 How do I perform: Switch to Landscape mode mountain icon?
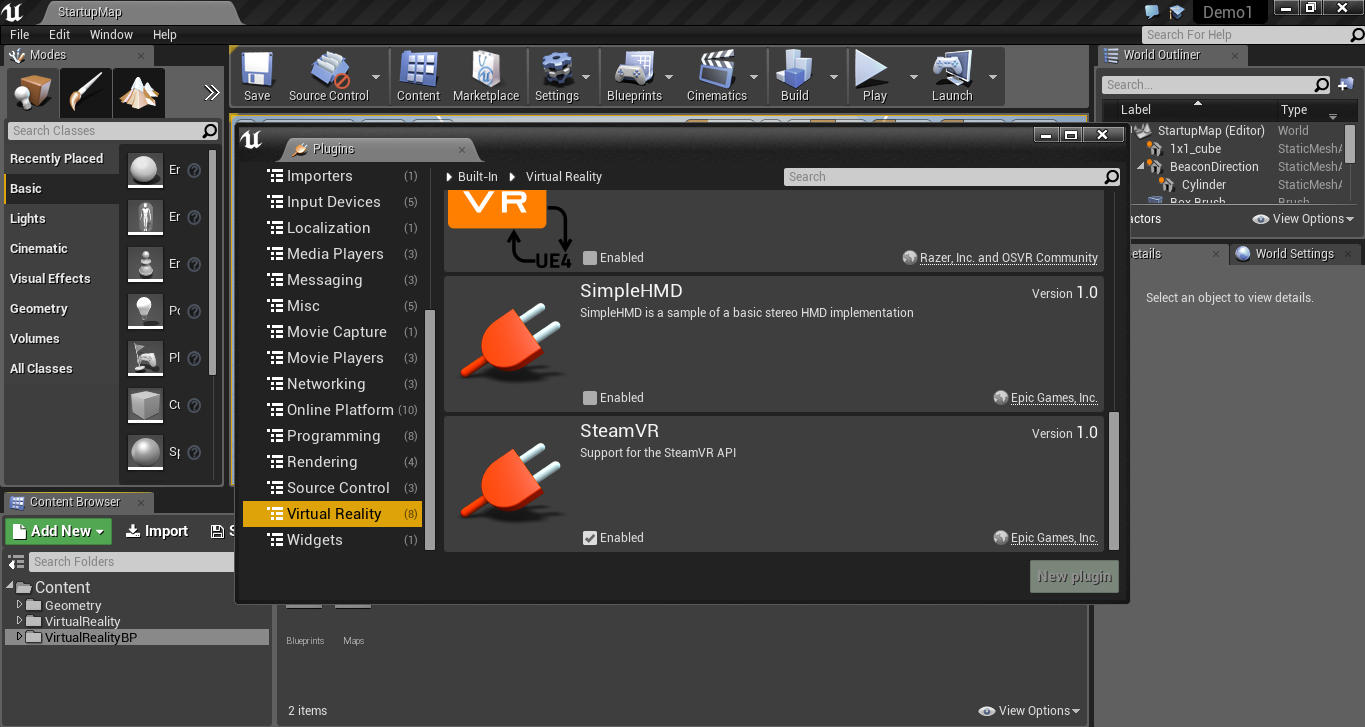[138, 94]
